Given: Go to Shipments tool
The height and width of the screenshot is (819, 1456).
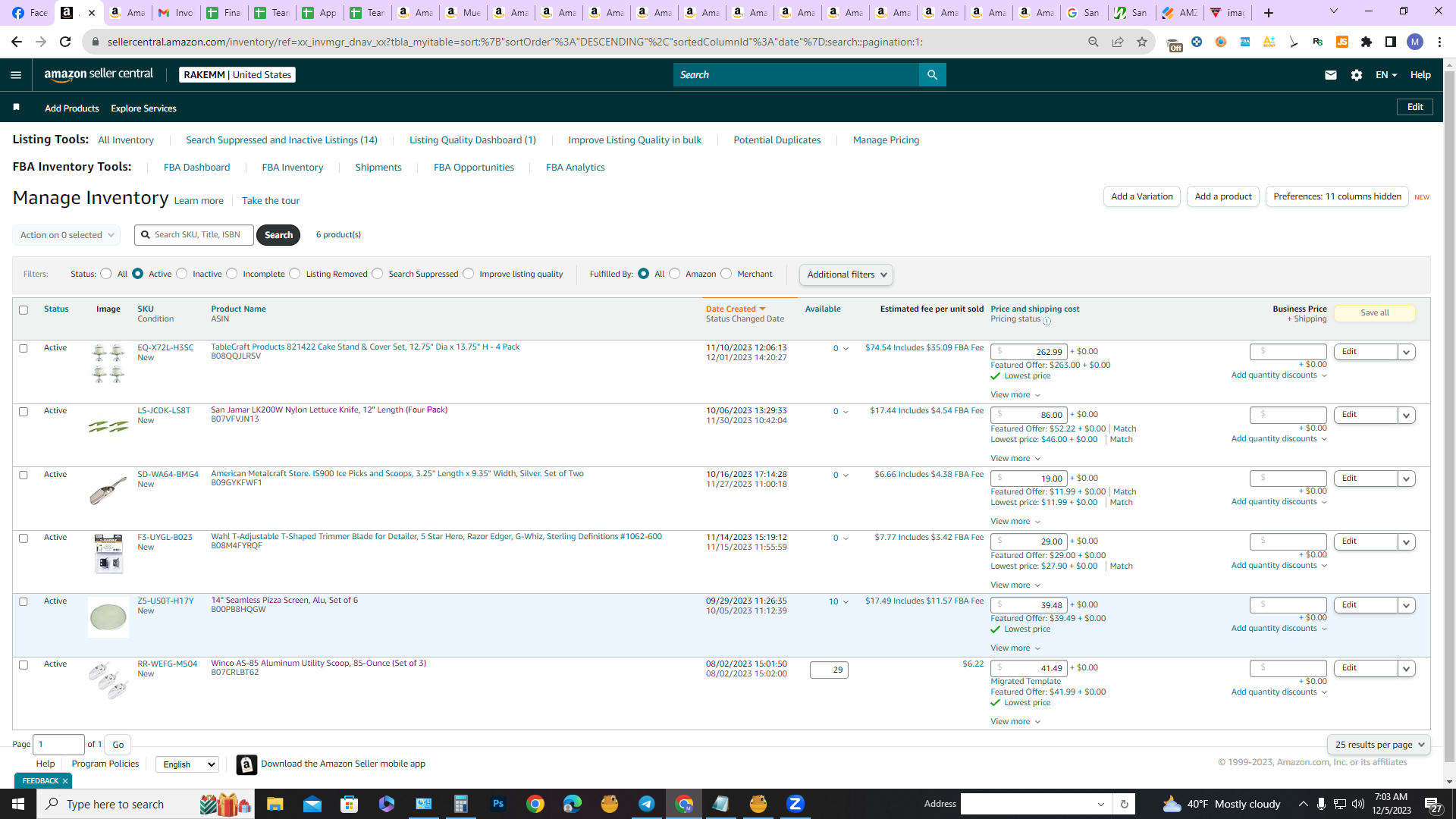Looking at the screenshot, I should [378, 168].
